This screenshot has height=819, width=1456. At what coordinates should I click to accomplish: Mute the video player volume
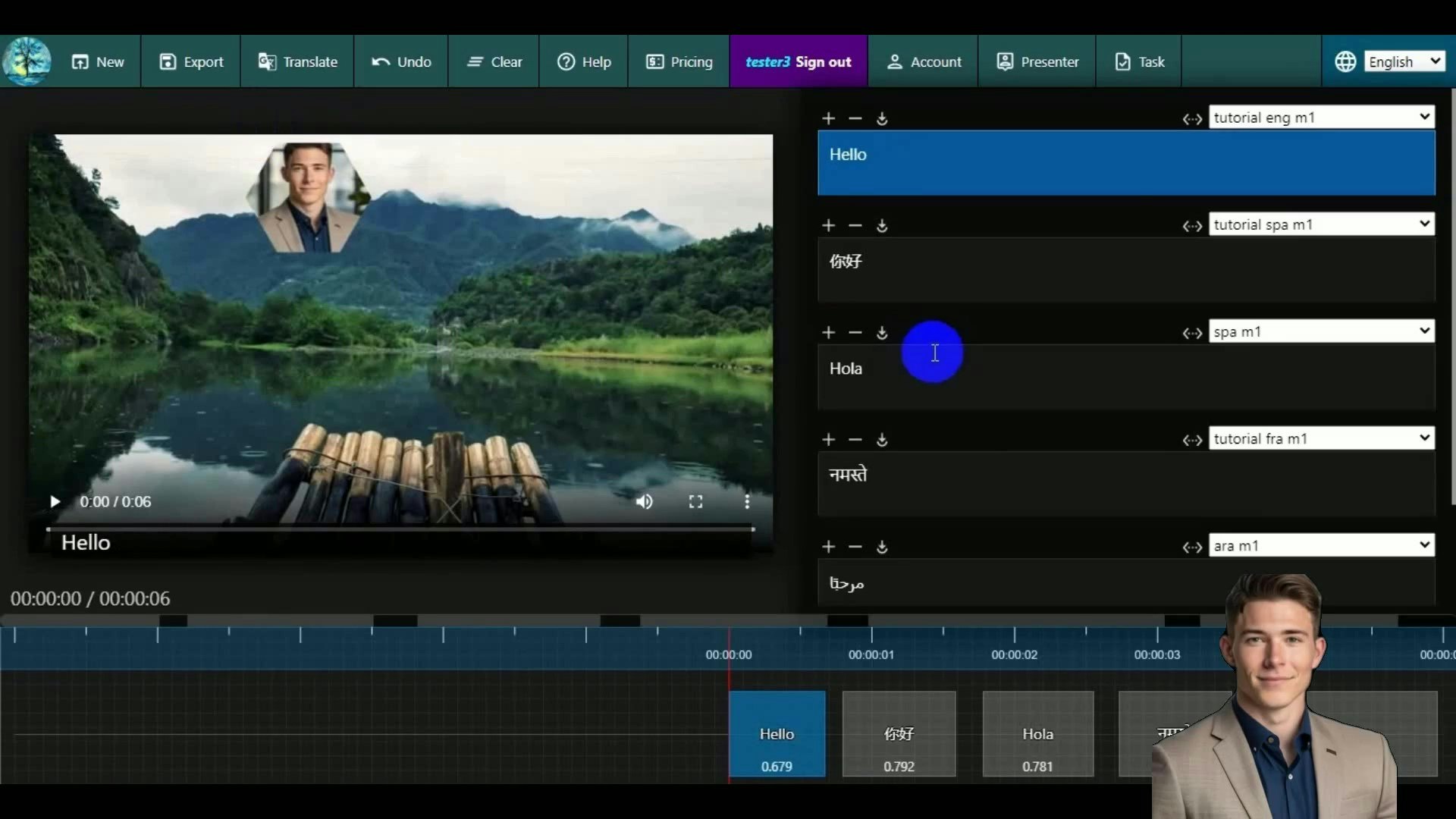point(644,501)
